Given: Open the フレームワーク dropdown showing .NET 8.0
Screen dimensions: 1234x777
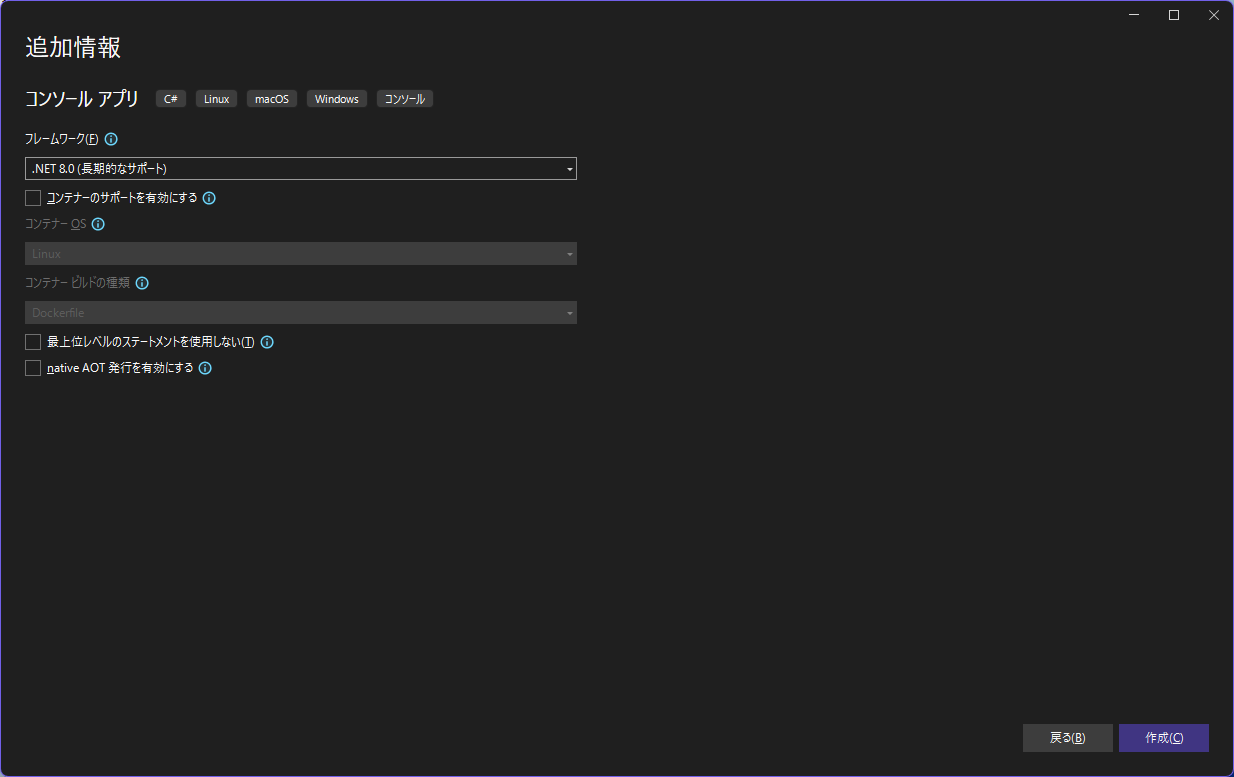Looking at the screenshot, I should (x=569, y=168).
